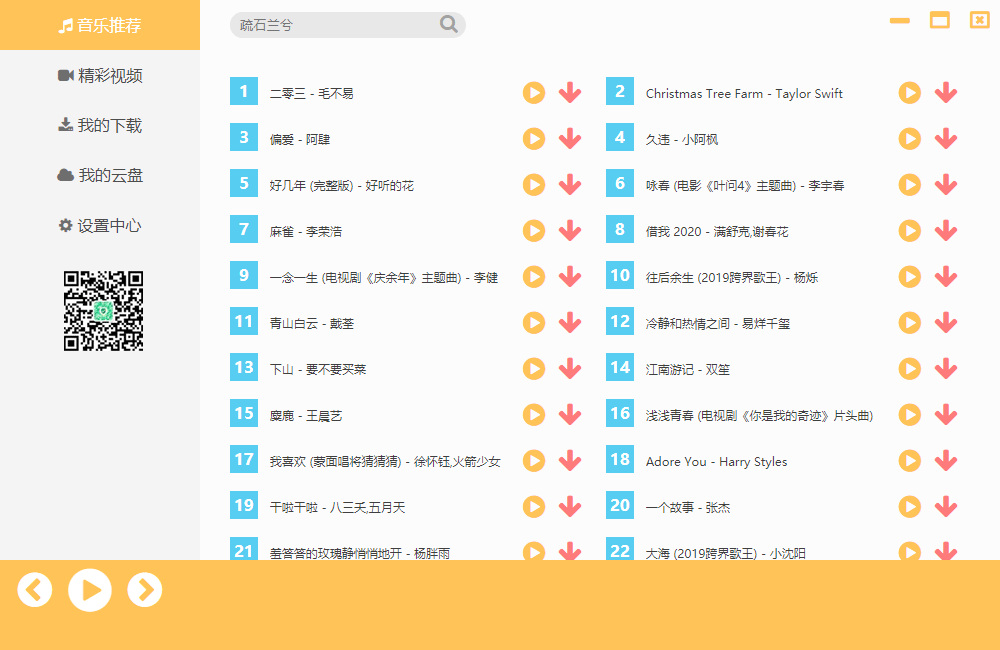1000x650 pixels.
Task: Download 一个故事 by 张杰
Action: [x=945, y=506]
